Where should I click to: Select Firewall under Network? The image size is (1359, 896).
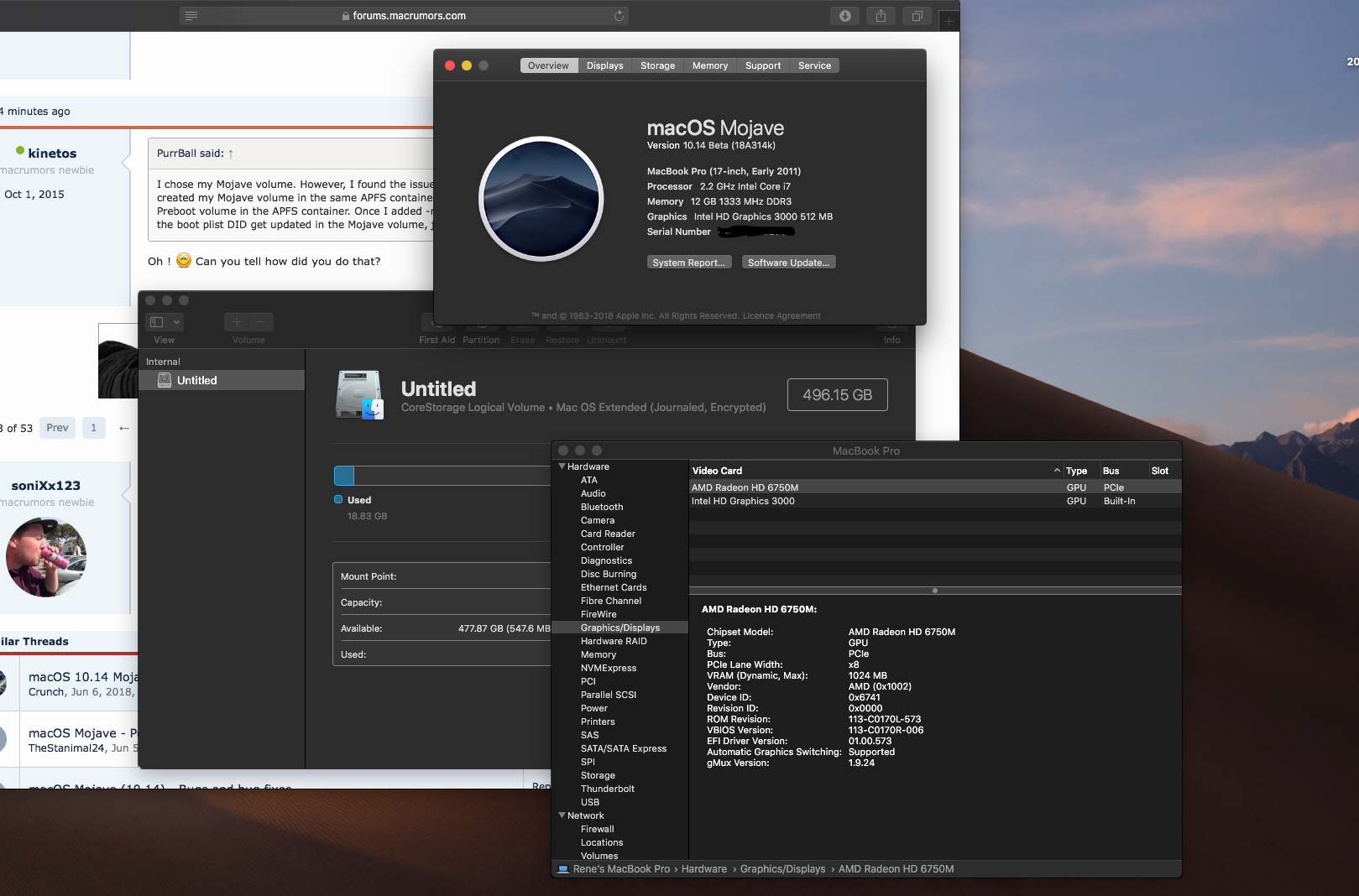click(598, 829)
